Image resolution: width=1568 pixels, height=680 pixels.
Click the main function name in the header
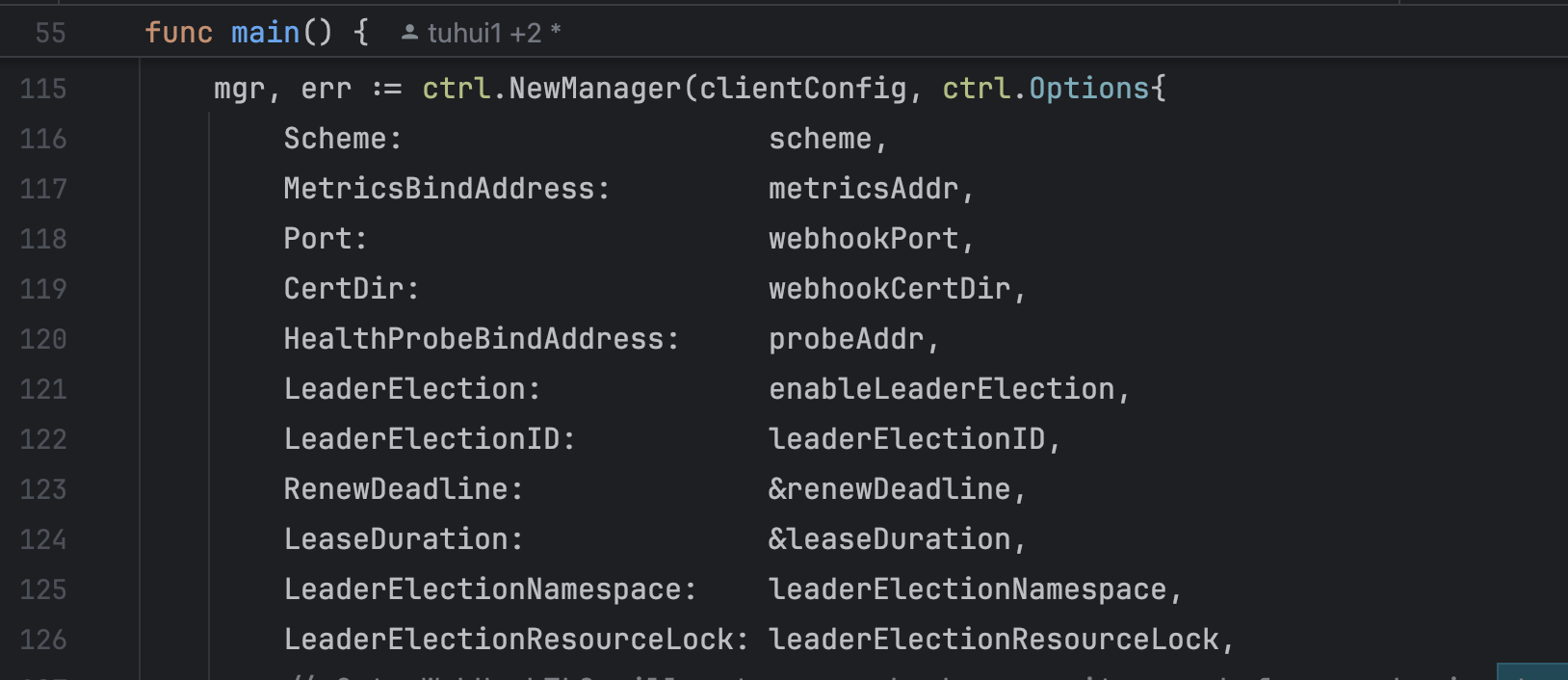pos(265,33)
